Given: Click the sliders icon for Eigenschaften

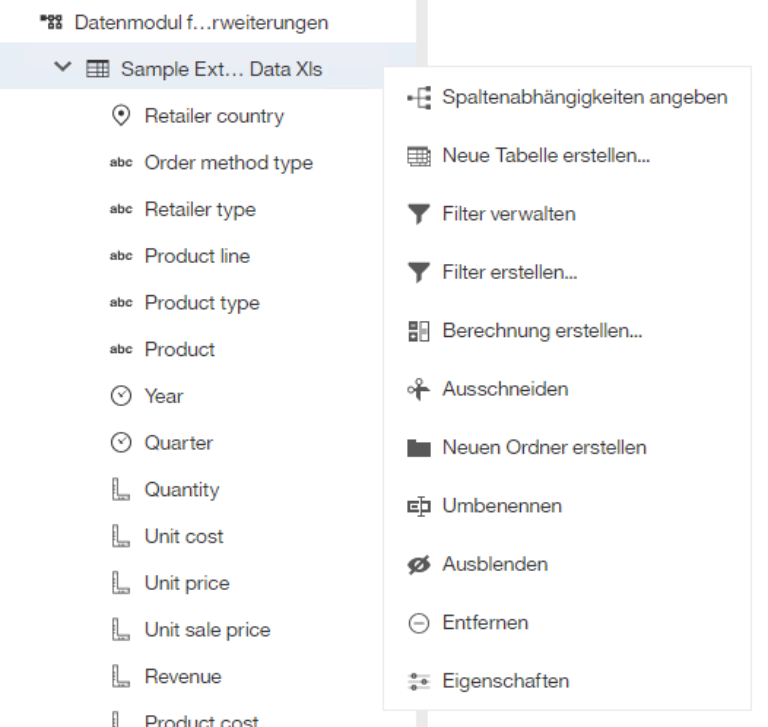Looking at the screenshot, I should 419,681.
